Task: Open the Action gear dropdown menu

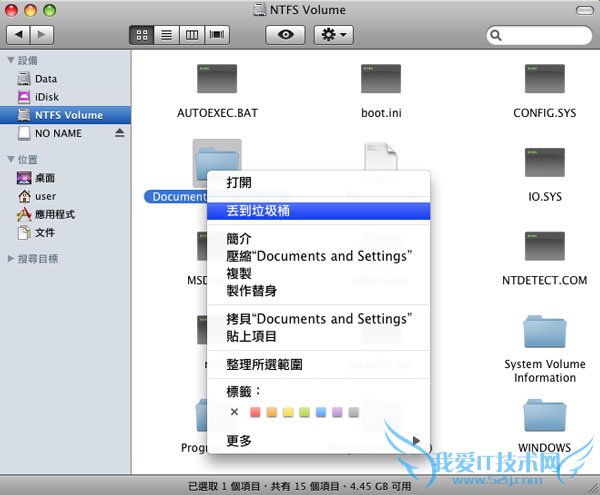Action: [333, 35]
